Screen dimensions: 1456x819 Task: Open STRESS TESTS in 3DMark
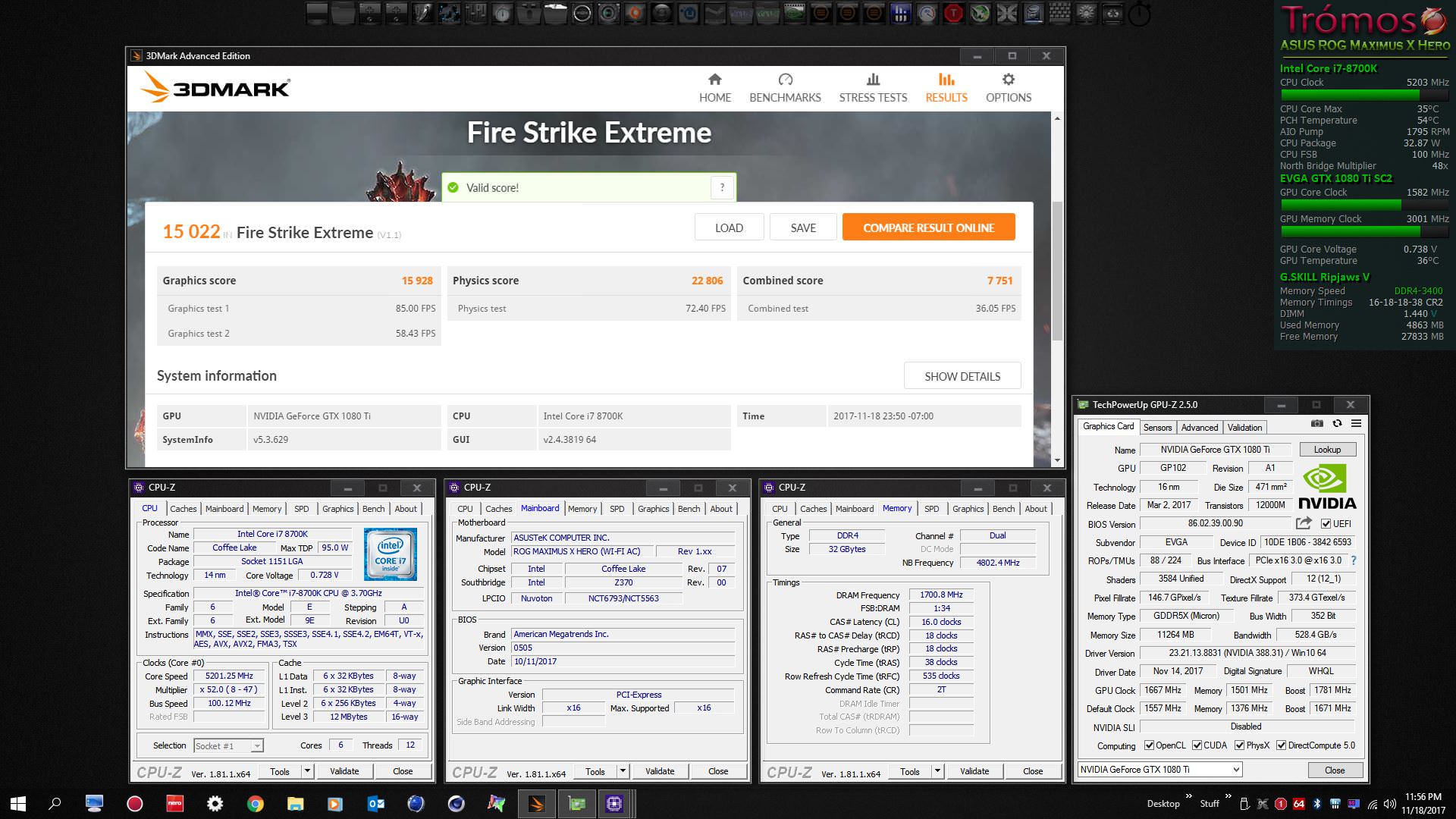point(873,88)
